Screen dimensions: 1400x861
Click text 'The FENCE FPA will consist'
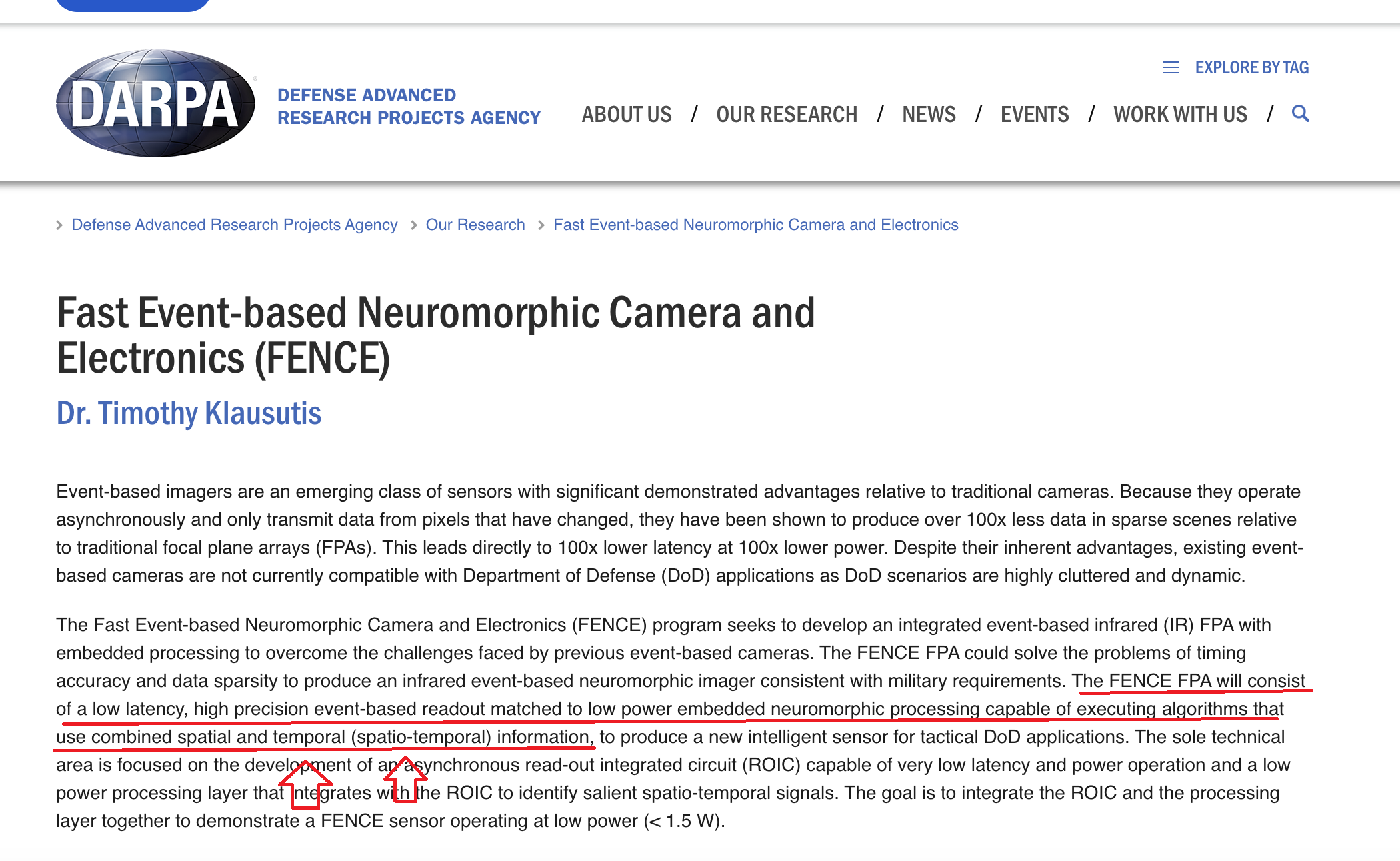pos(1188,681)
